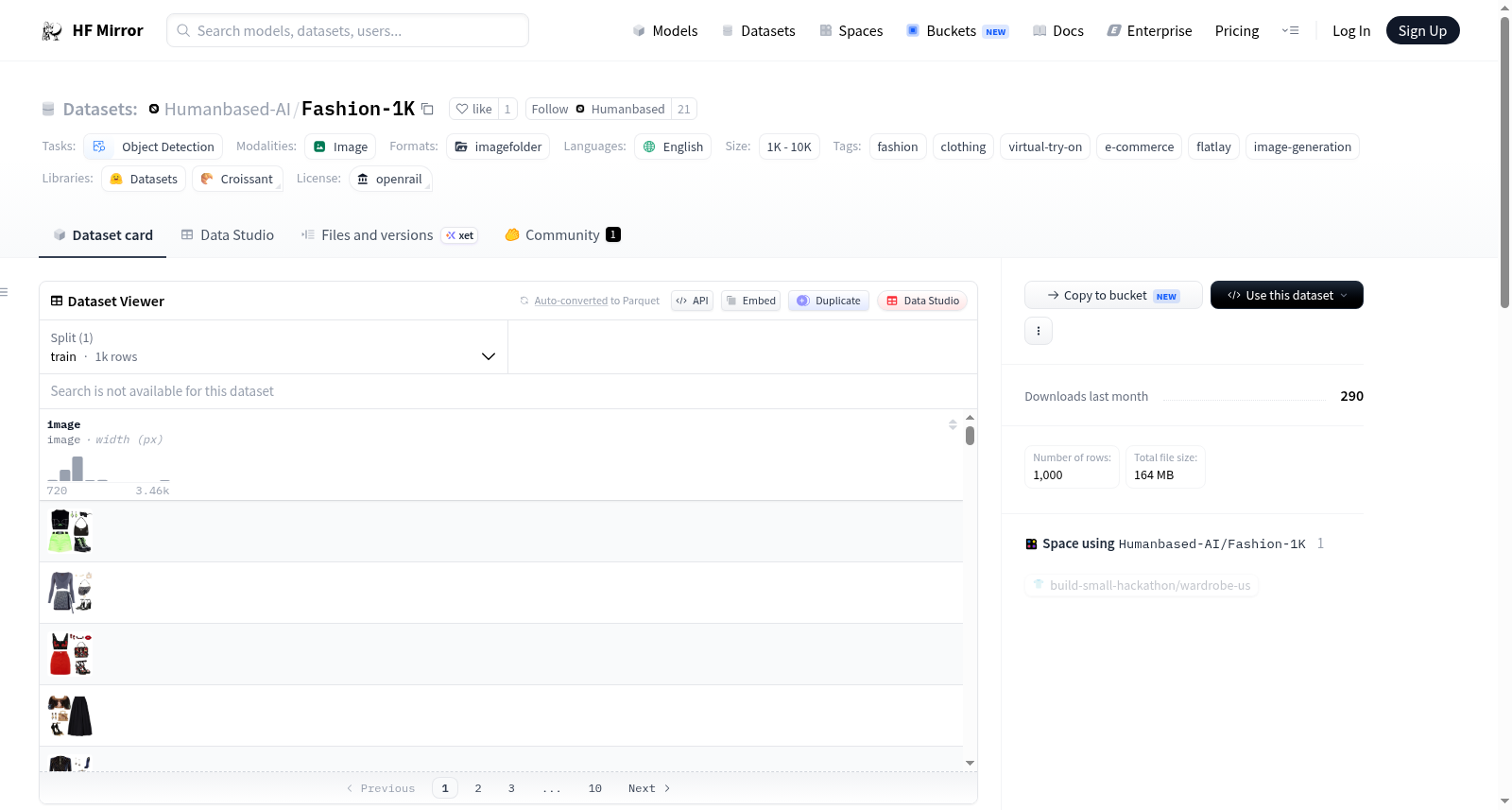Open the Spaces nav item
1512x810 pixels.
(850, 31)
